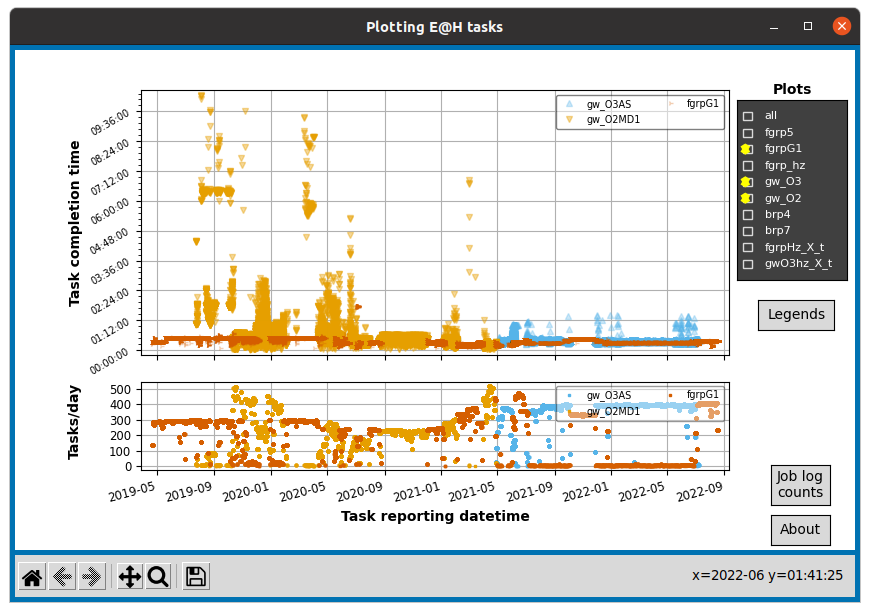Uncheck the gw_O3 plot checkbox
870x612 pixels.
click(x=747, y=181)
